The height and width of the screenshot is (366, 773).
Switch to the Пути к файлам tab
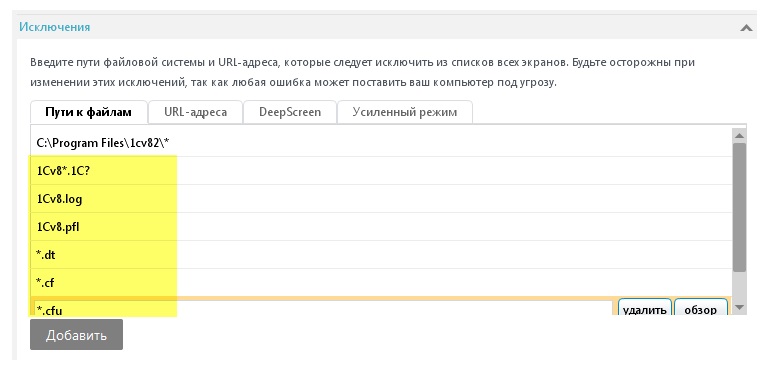89,112
